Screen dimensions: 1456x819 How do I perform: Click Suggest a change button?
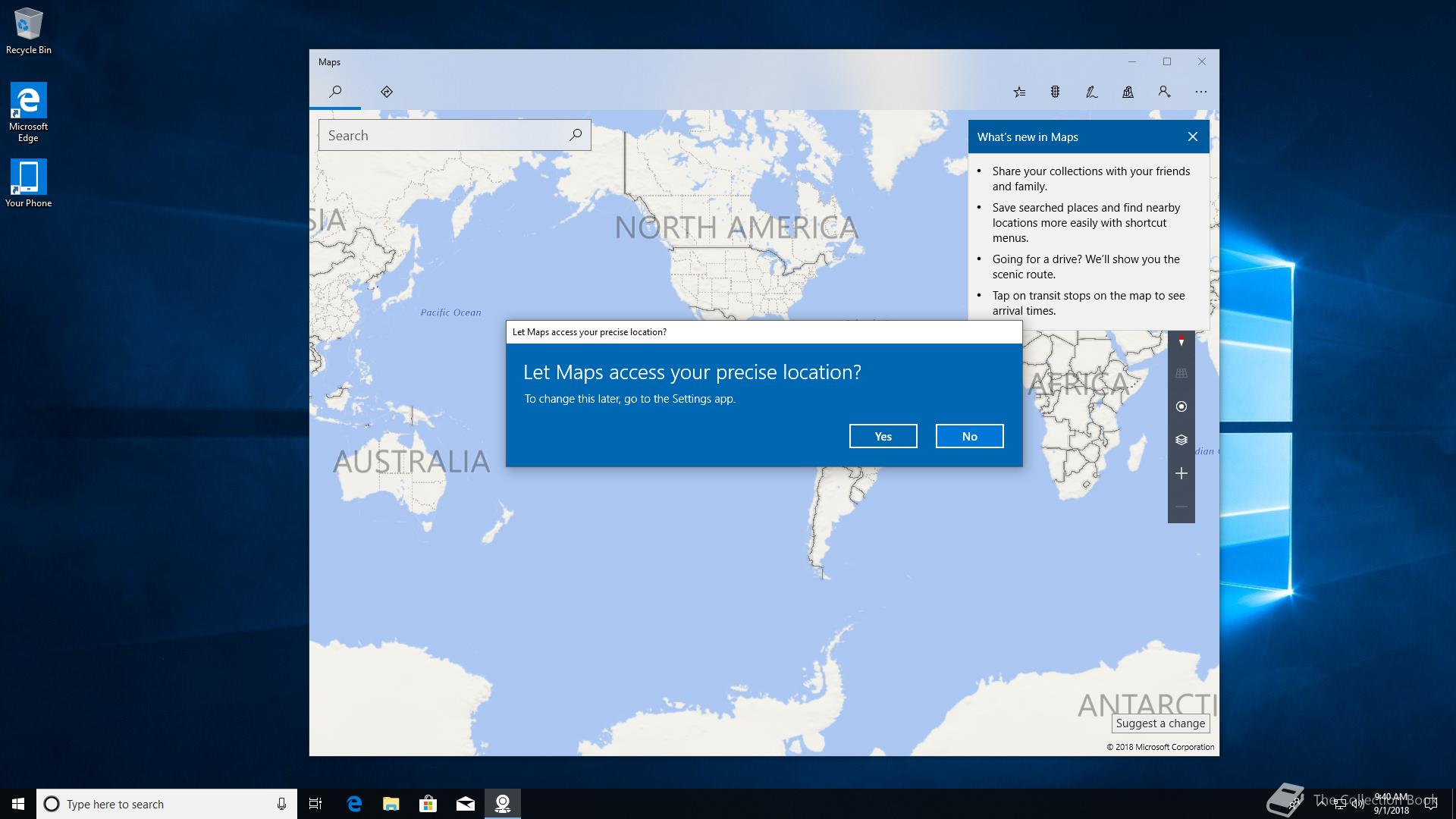[1160, 723]
